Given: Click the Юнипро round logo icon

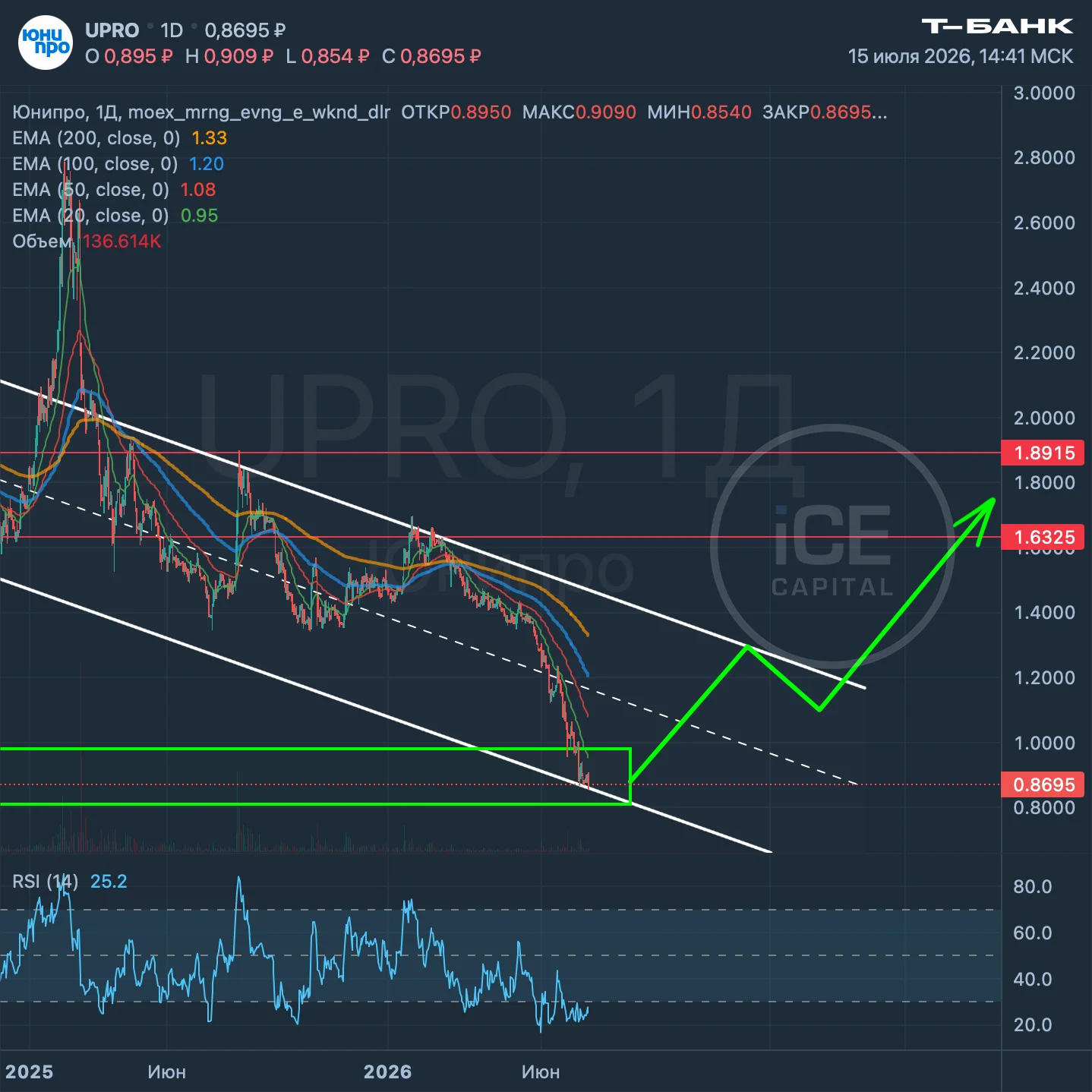Looking at the screenshot, I should (46, 43).
